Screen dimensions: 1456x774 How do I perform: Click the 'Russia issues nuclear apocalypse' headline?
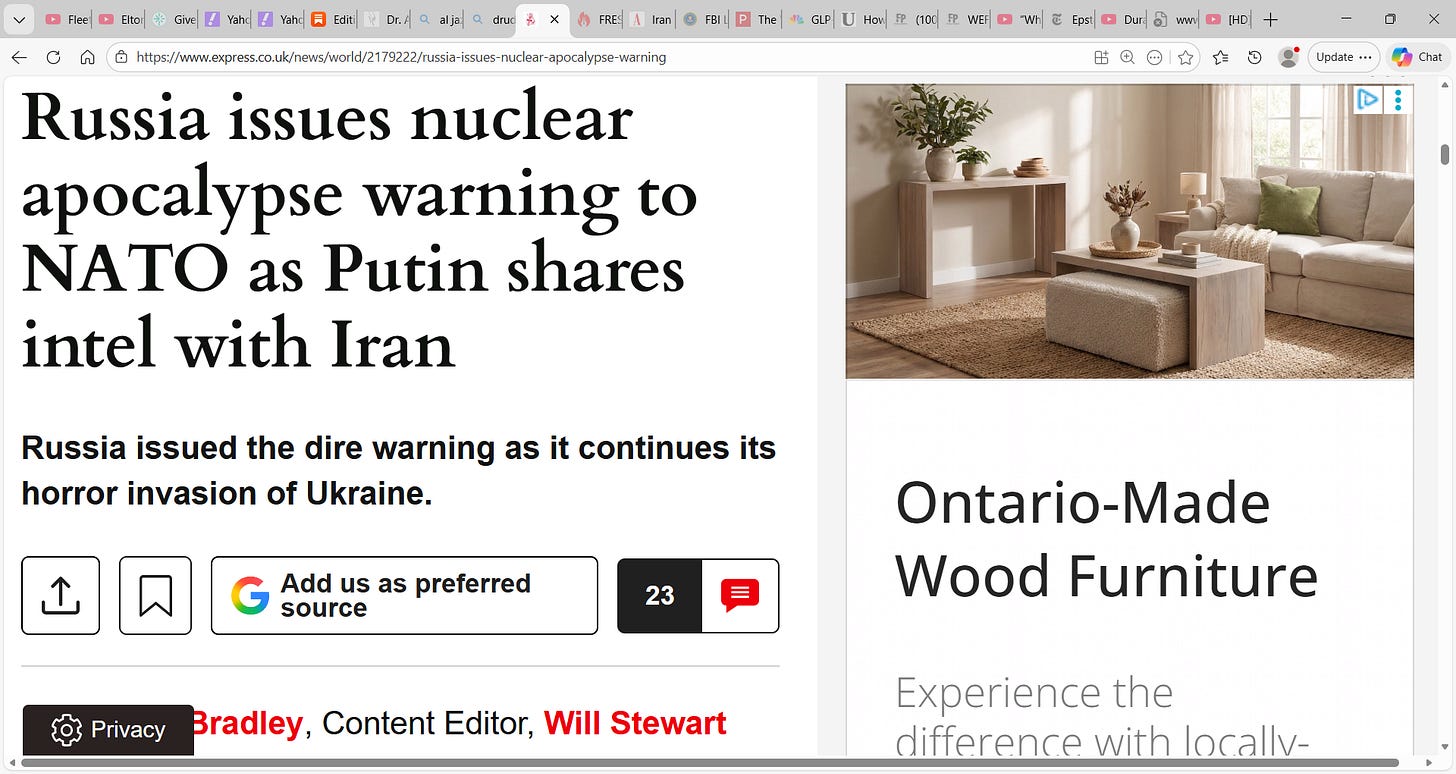click(359, 231)
